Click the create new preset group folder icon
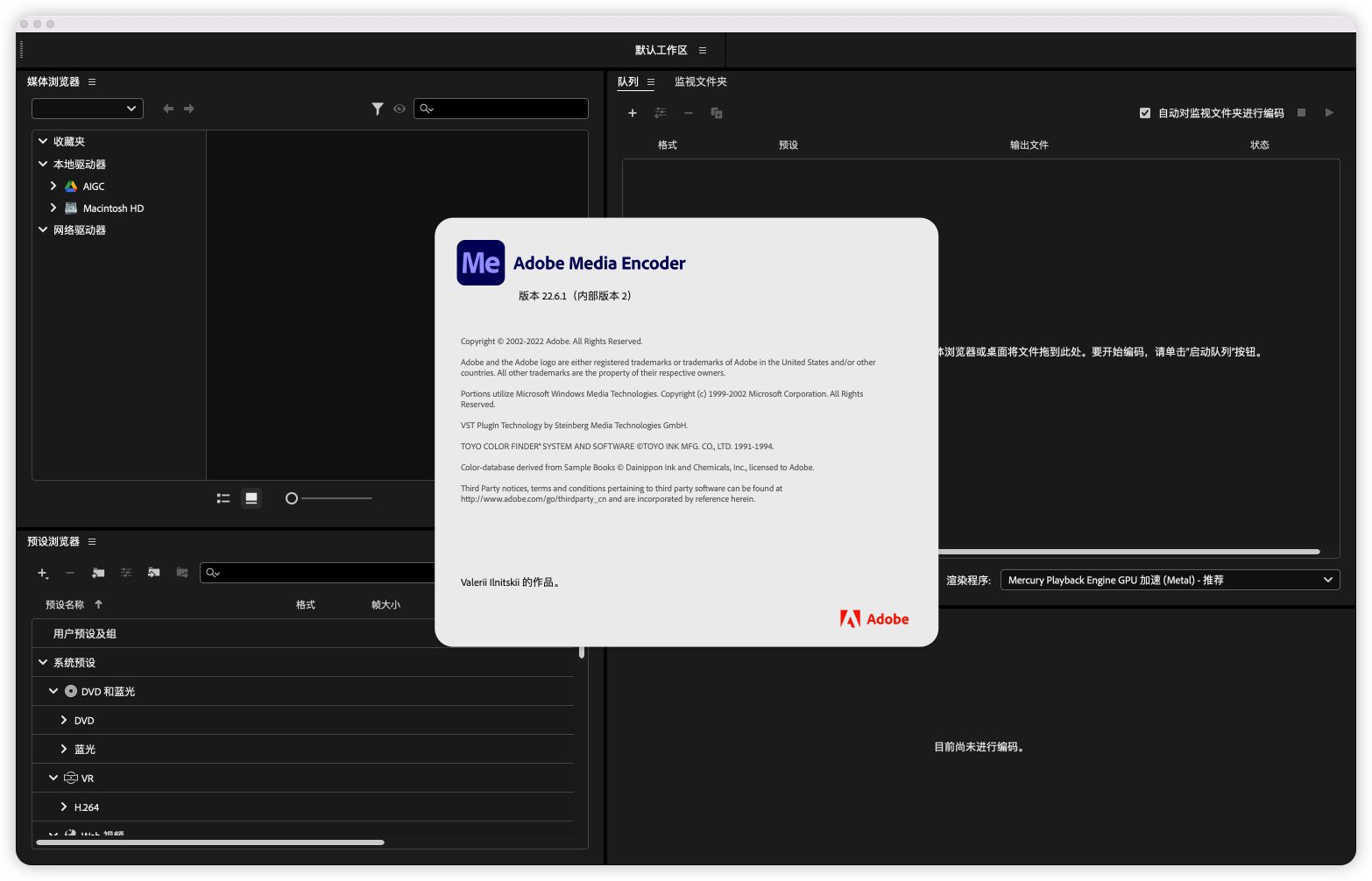Image resolution: width=1372 pixels, height=881 pixels. point(98,573)
